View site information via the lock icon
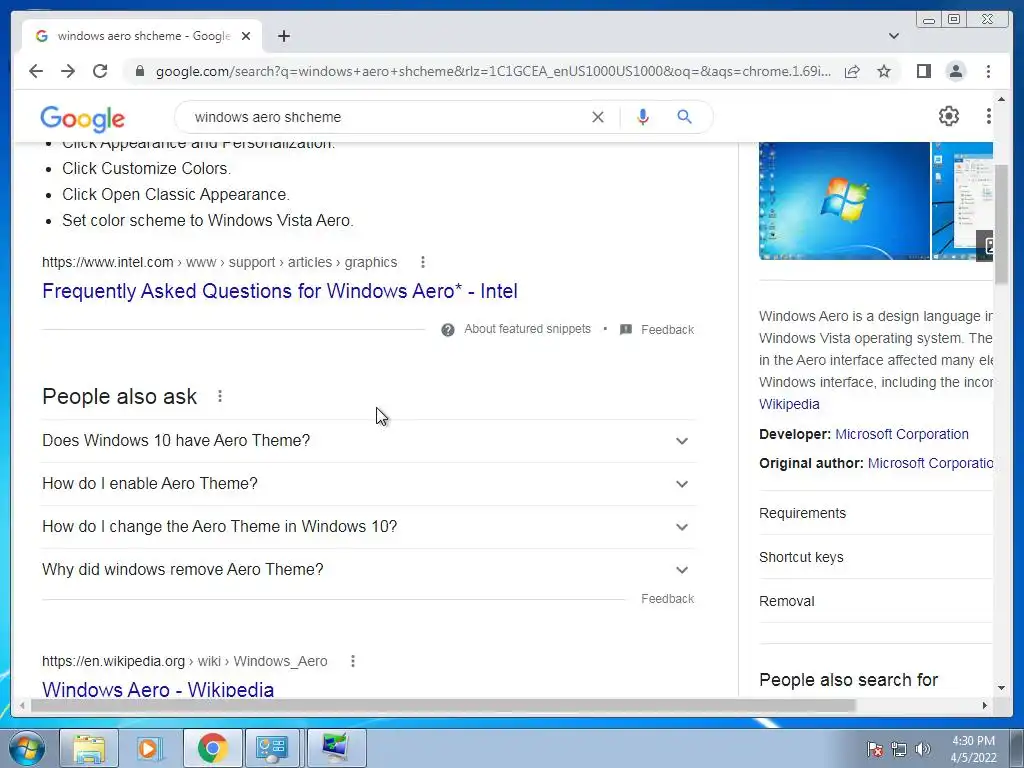This screenshot has width=1024, height=768. (x=139, y=71)
